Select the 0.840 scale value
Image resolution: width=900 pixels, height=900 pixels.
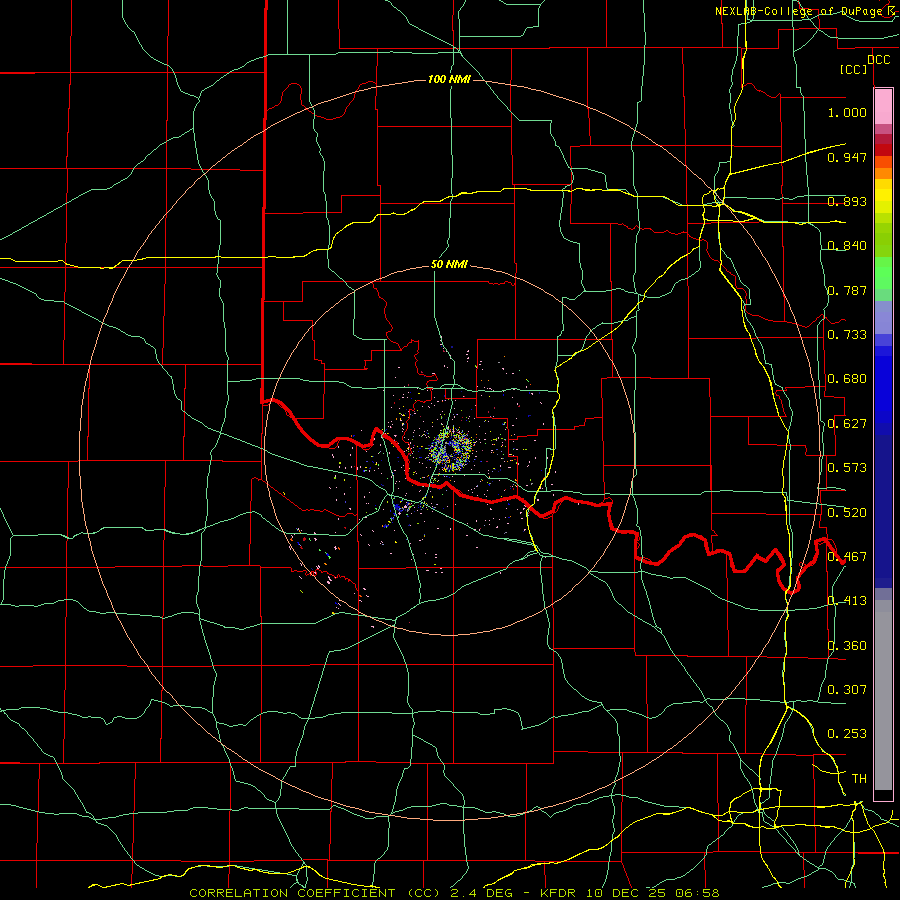pos(847,246)
